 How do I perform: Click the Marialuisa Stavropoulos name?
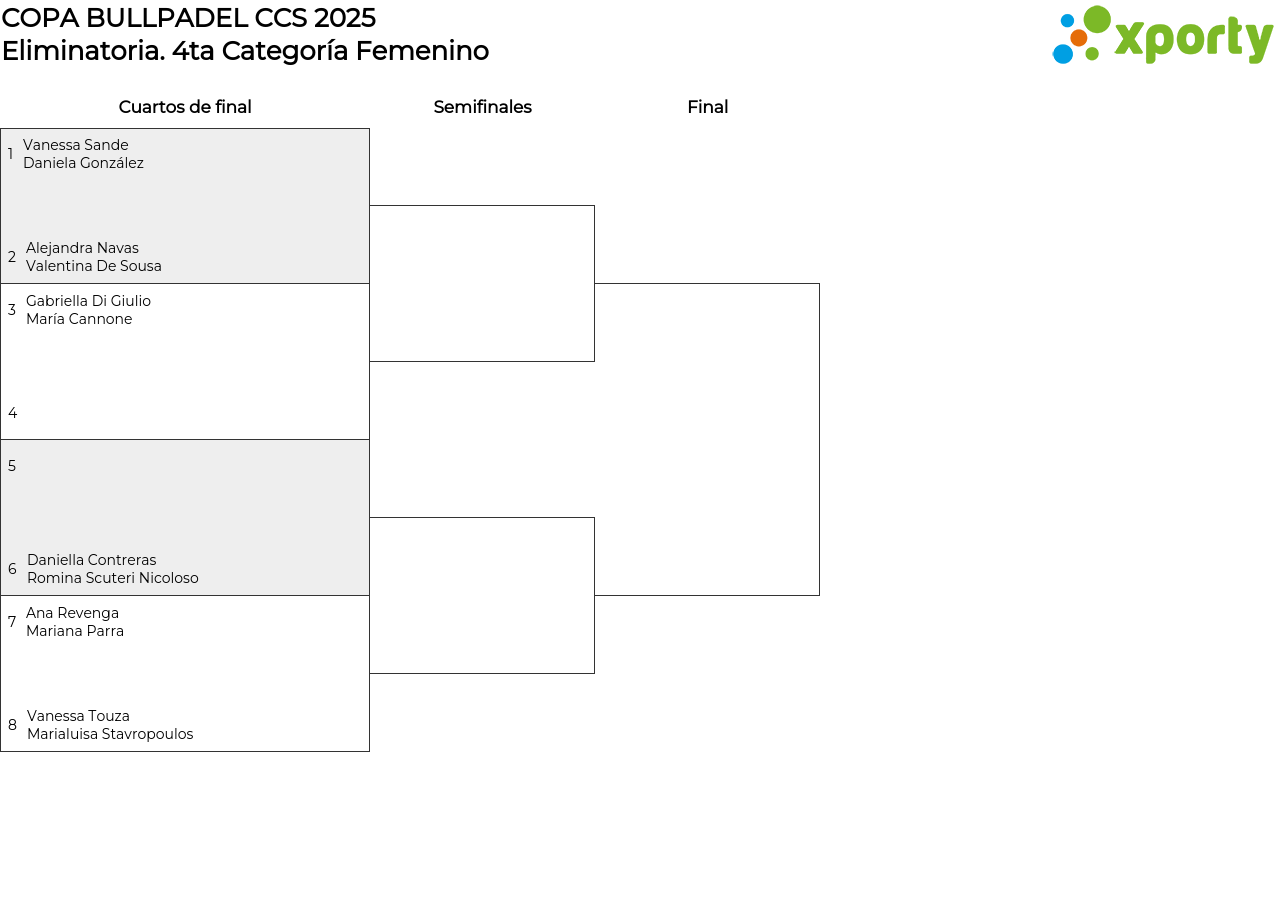(110, 735)
